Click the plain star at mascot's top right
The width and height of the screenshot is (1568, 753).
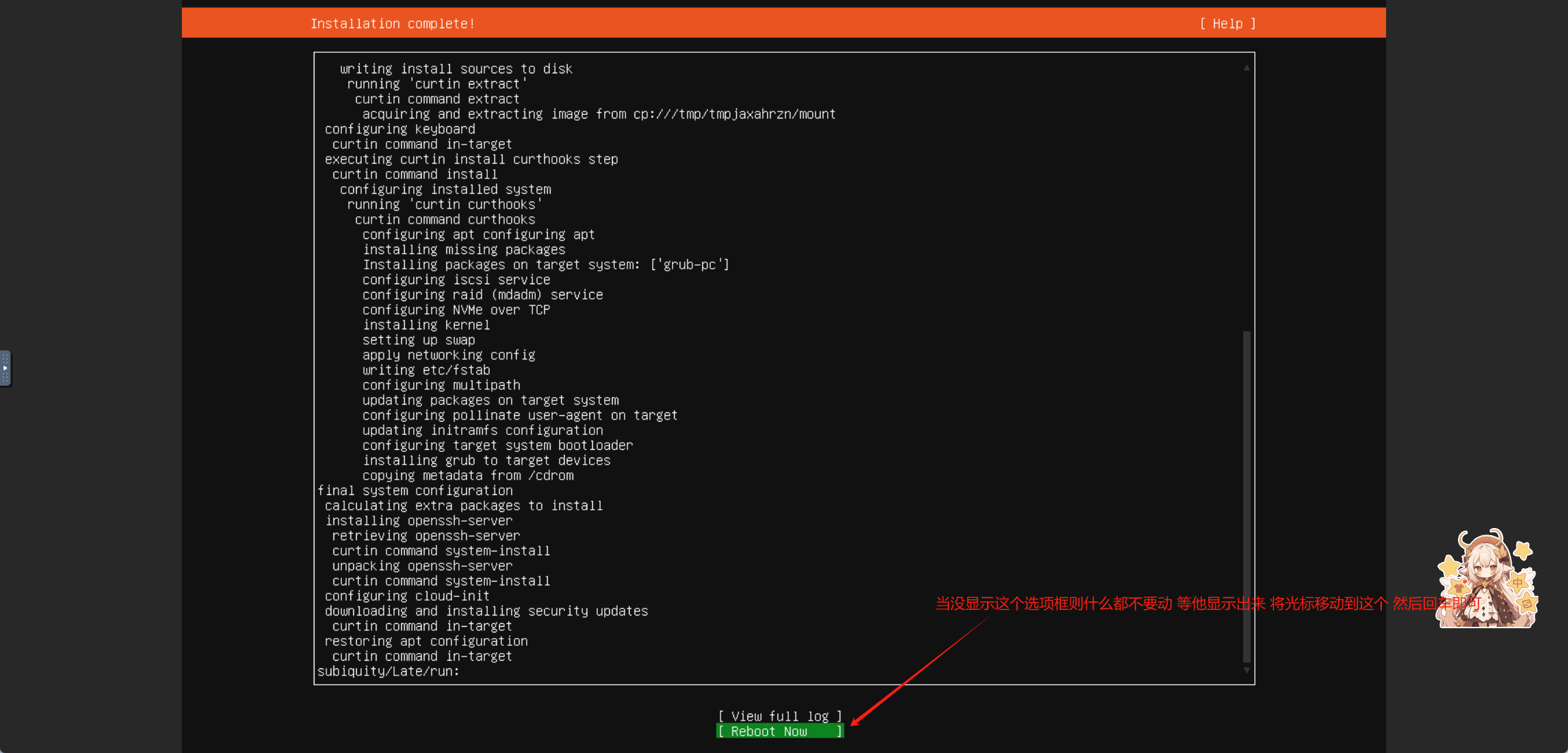(1523, 549)
